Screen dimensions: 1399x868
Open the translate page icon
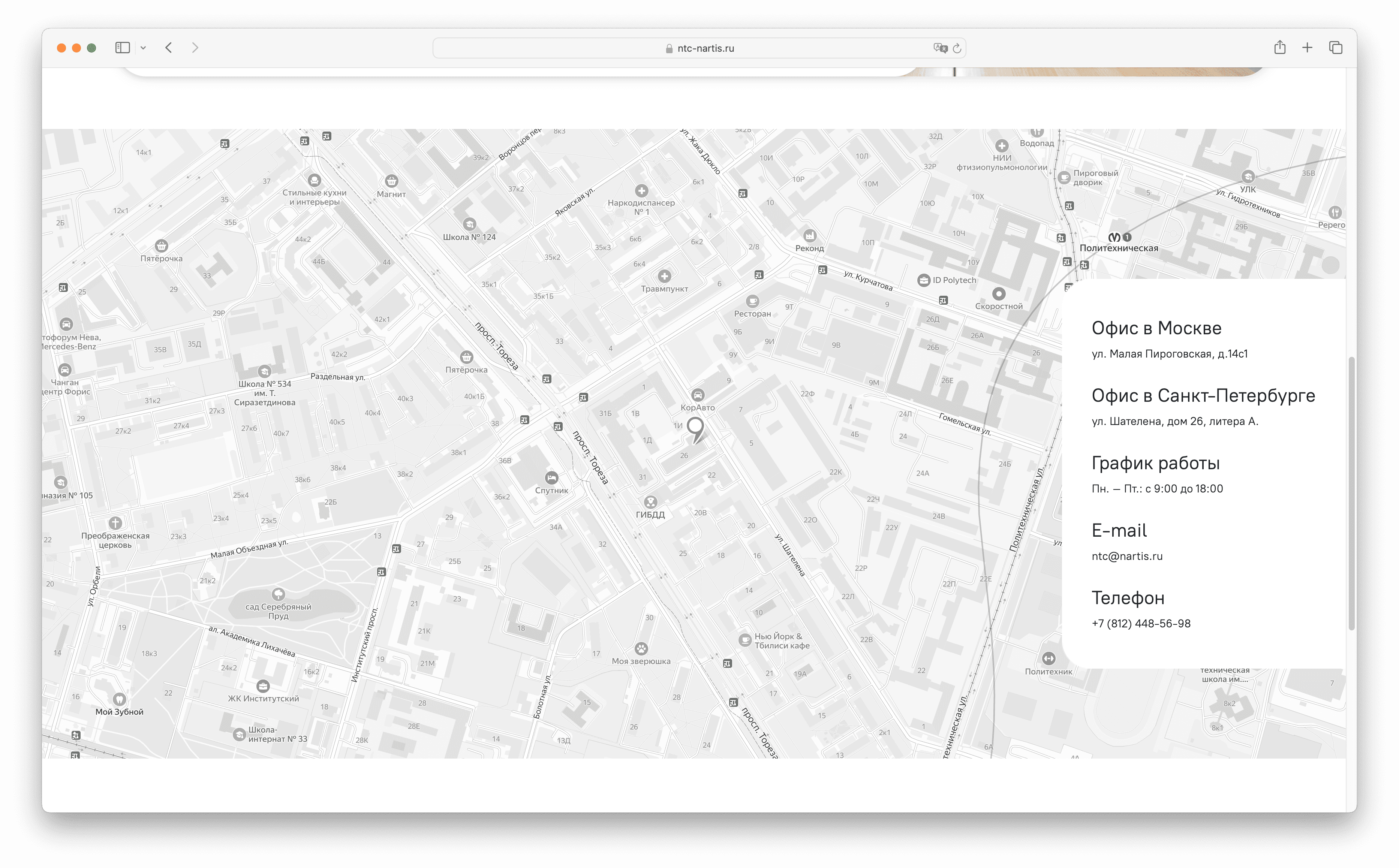click(940, 48)
